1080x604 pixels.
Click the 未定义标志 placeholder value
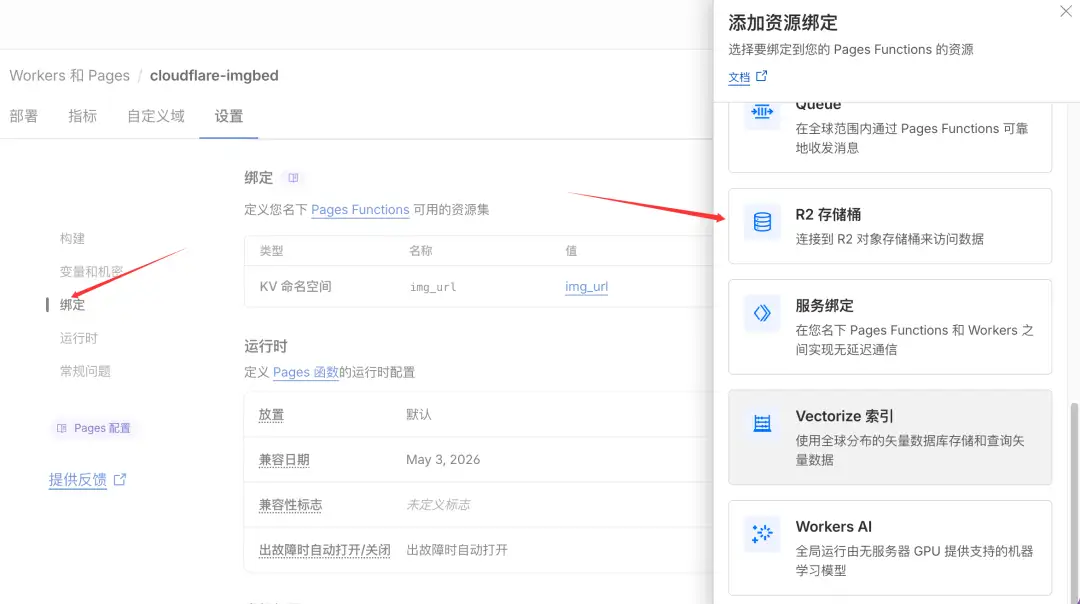[x=438, y=505]
